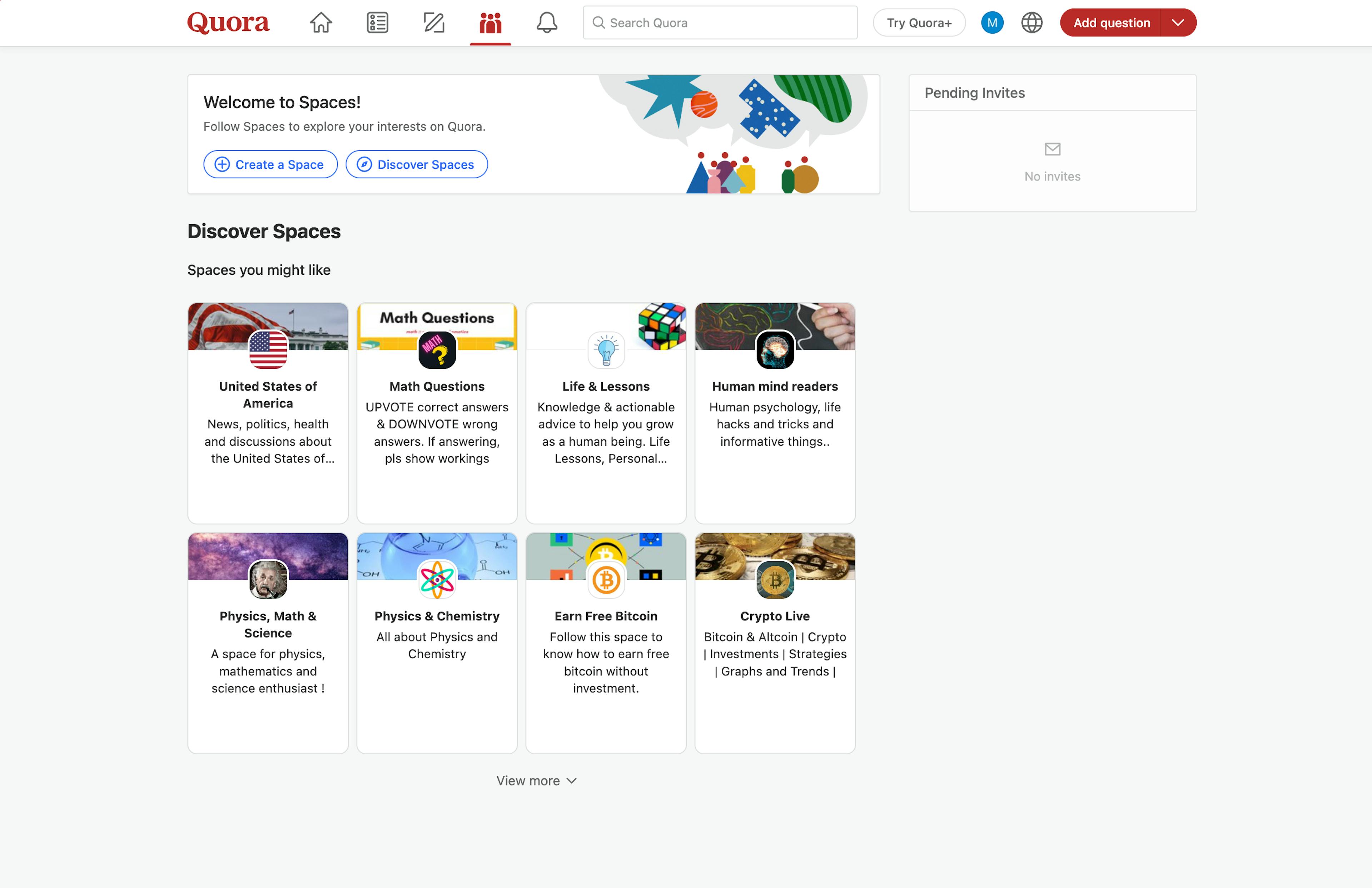The width and height of the screenshot is (1372, 888).
Task: Go to the Quora Home icon
Action: pos(320,23)
